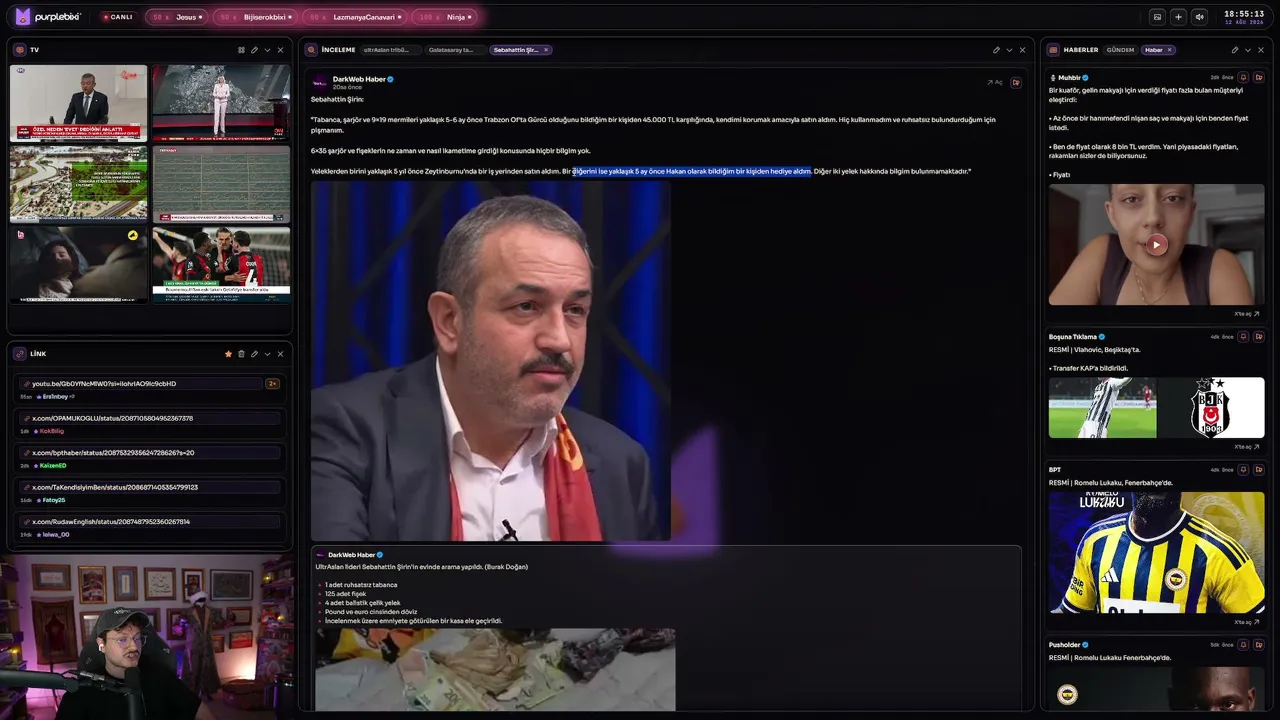Remove the Haber tab with its x

[1170, 50]
